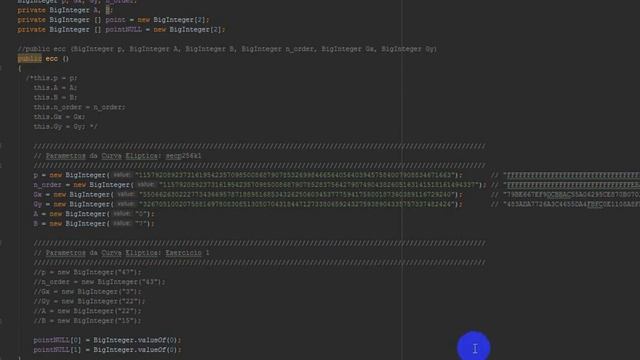The image size is (640, 360).
Task: Click the commented '//B = new BigInteger("15")' line
Action: coord(87,321)
